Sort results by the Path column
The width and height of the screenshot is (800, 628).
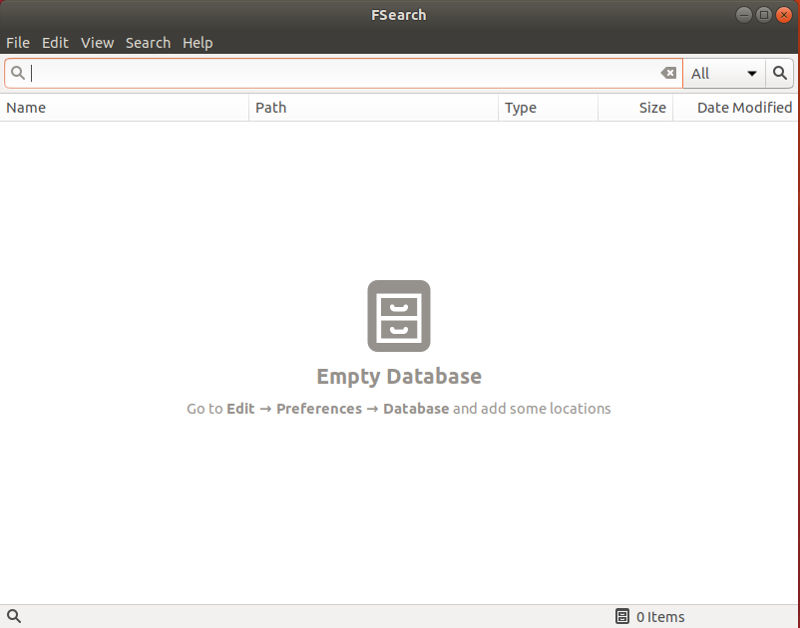(x=271, y=107)
